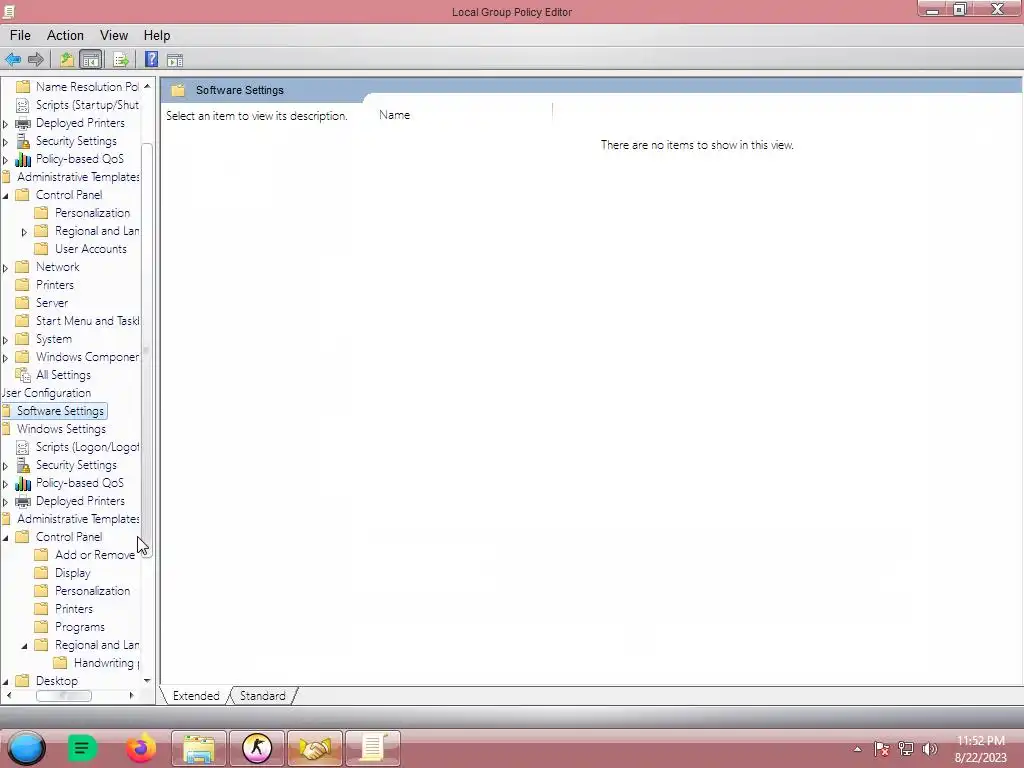Launch Firefox from the taskbar
Screen dimensions: 1024x768
[141, 748]
